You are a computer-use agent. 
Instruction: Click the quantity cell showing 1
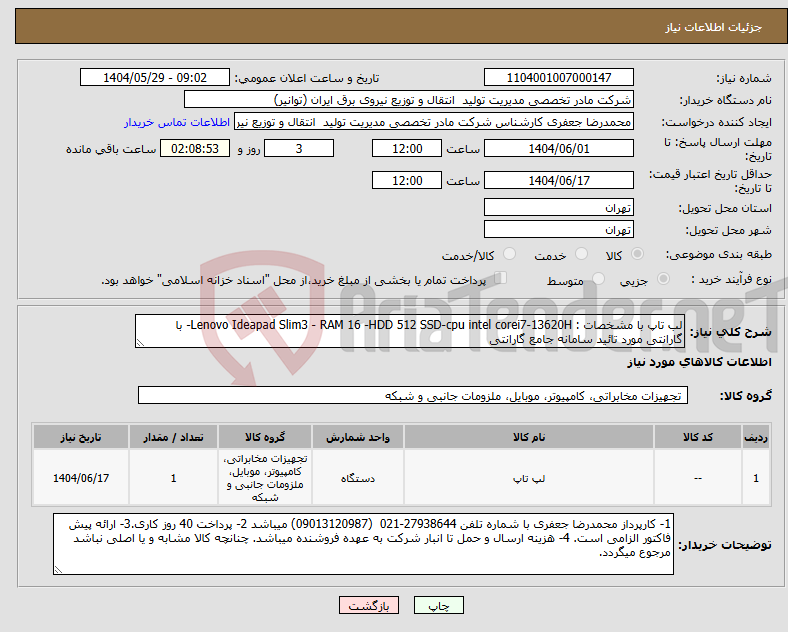(173, 478)
